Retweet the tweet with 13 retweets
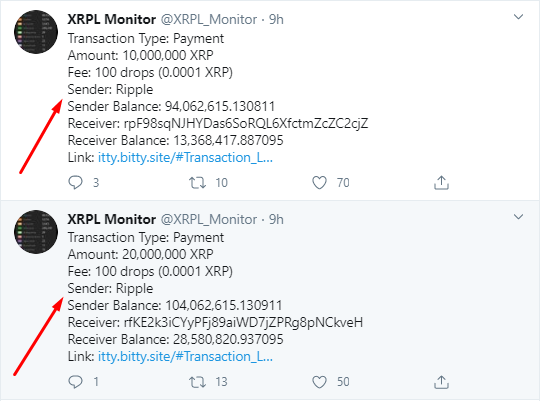The image size is (542, 401). [197, 382]
